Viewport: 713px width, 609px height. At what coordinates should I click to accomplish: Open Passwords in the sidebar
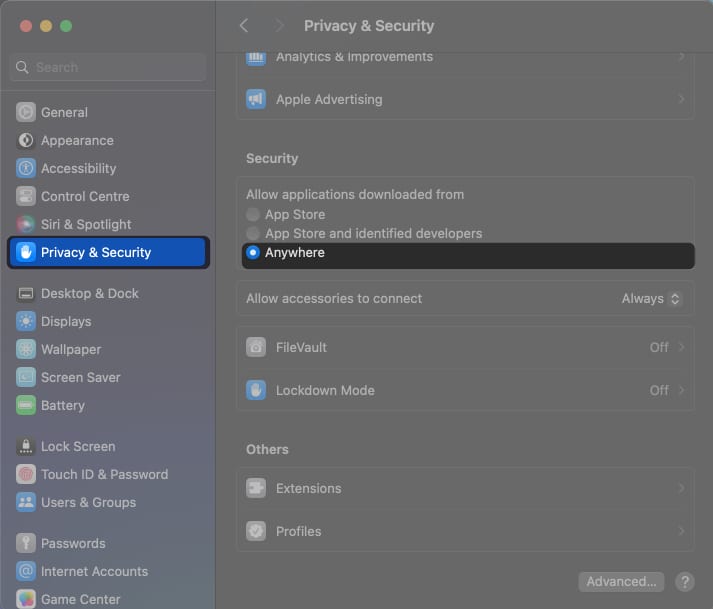point(108,543)
